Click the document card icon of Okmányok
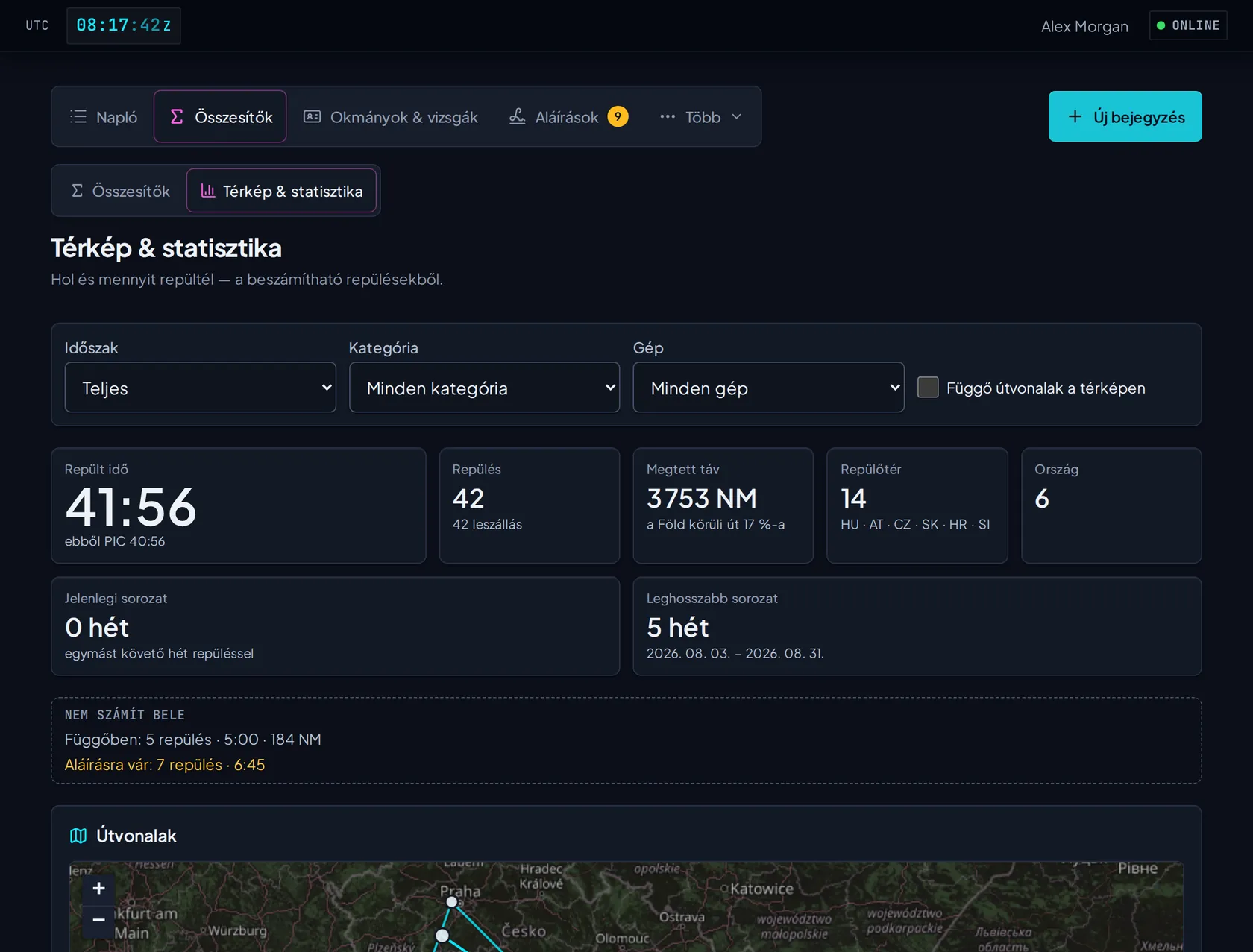Screen dimensions: 1253x952 (x=312, y=116)
